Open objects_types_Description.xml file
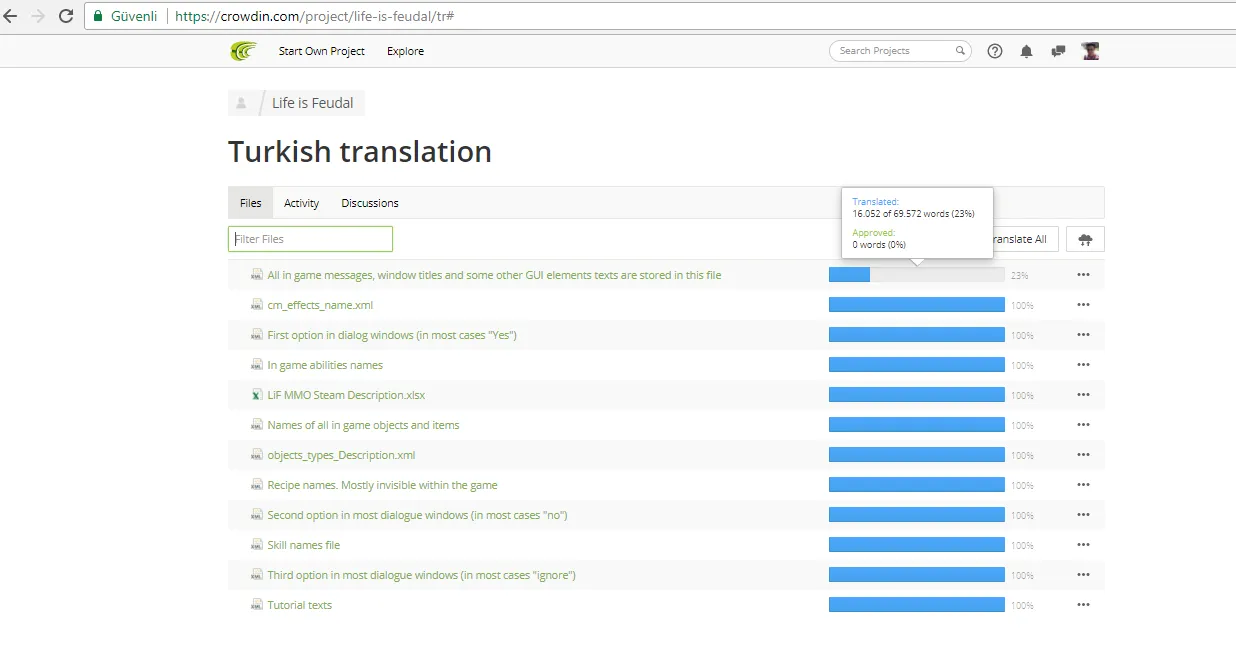 pos(341,455)
